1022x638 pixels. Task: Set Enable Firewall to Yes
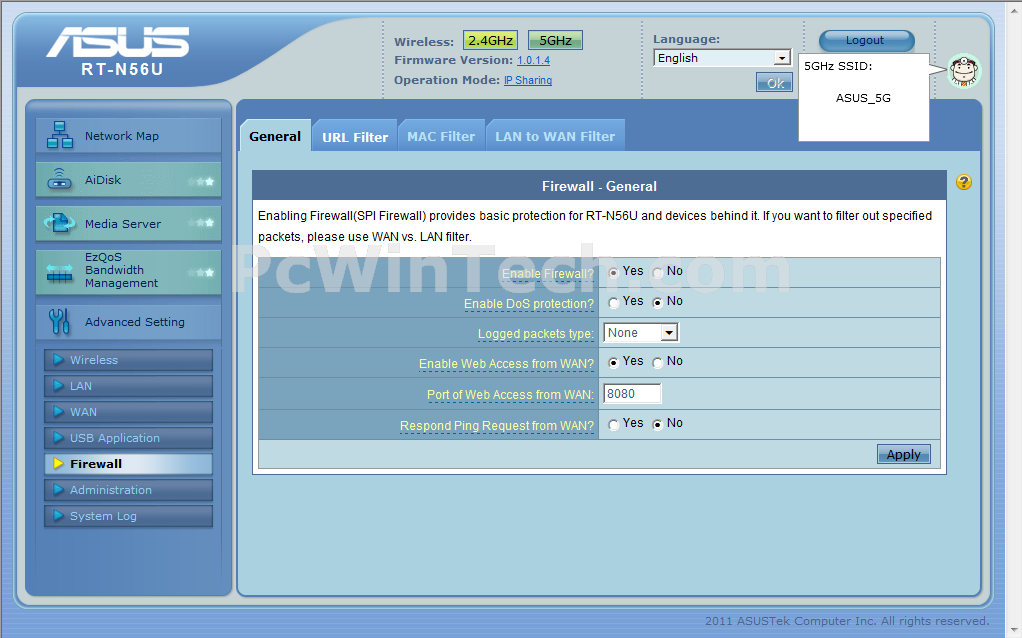tap(613, 272)
